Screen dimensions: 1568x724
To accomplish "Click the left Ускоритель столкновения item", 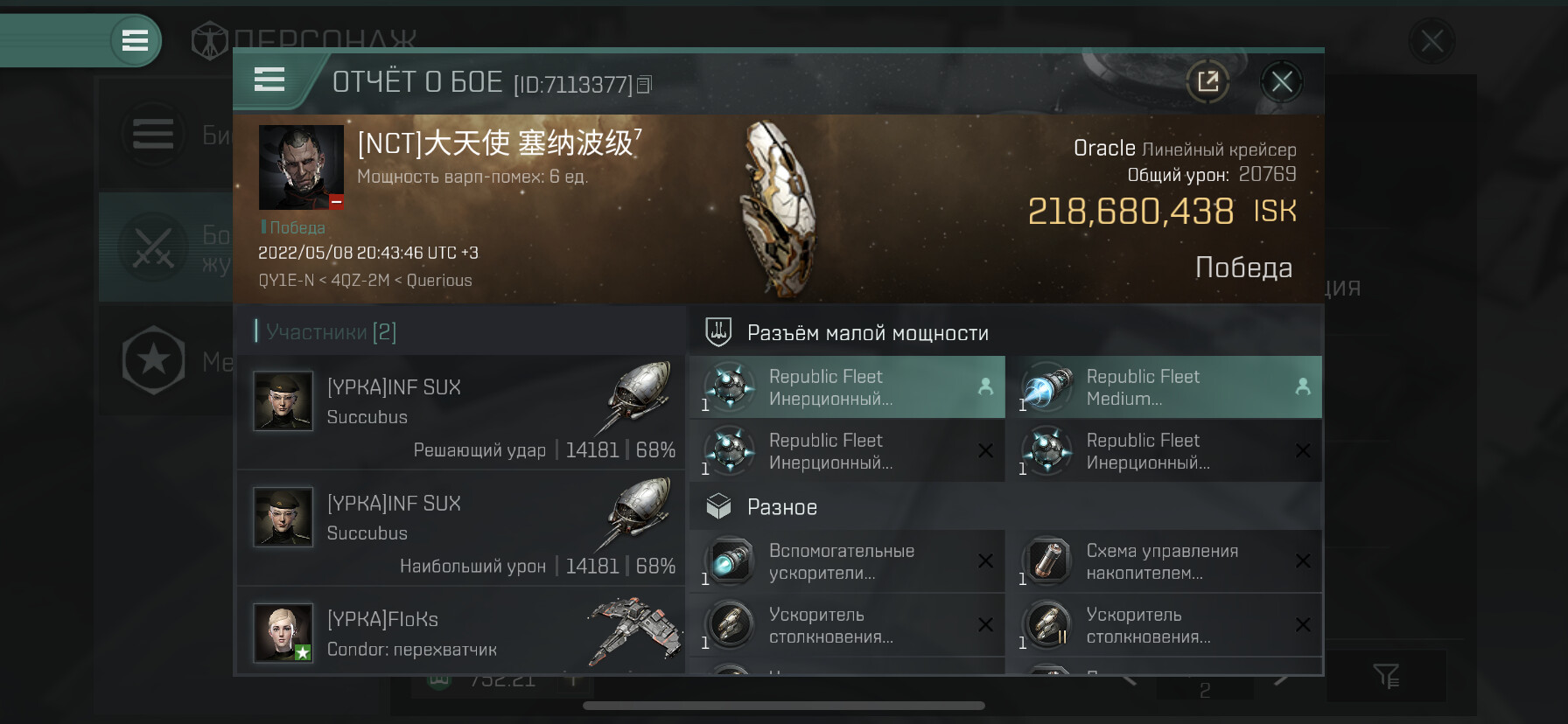I will (847, 626).
